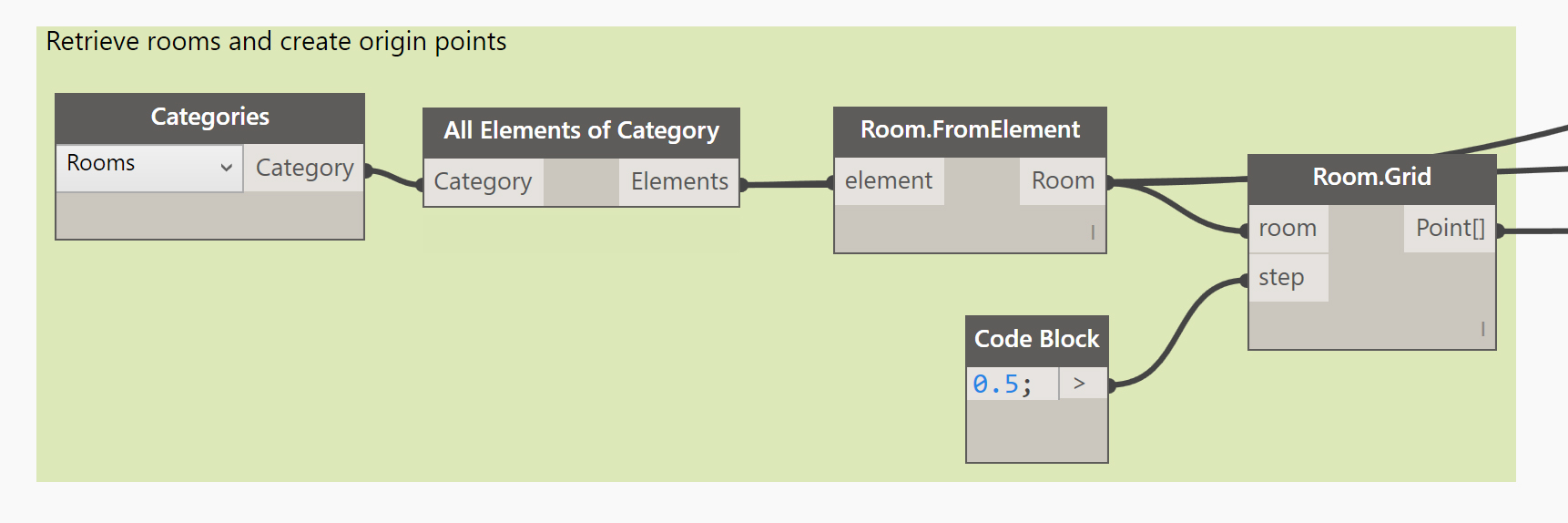Select the All Elements of Category header
Viewport: 1568px width, 523px height.
(581, 132)
